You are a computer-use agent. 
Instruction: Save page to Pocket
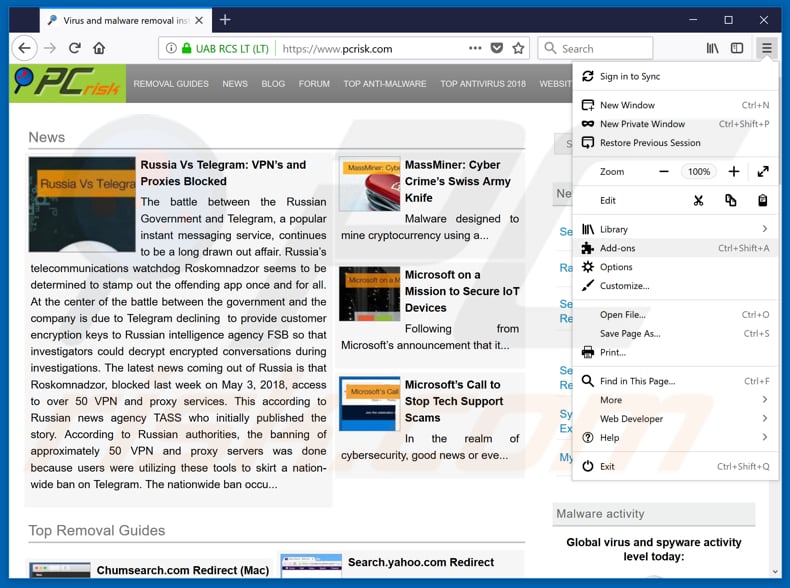pos(497,48)
